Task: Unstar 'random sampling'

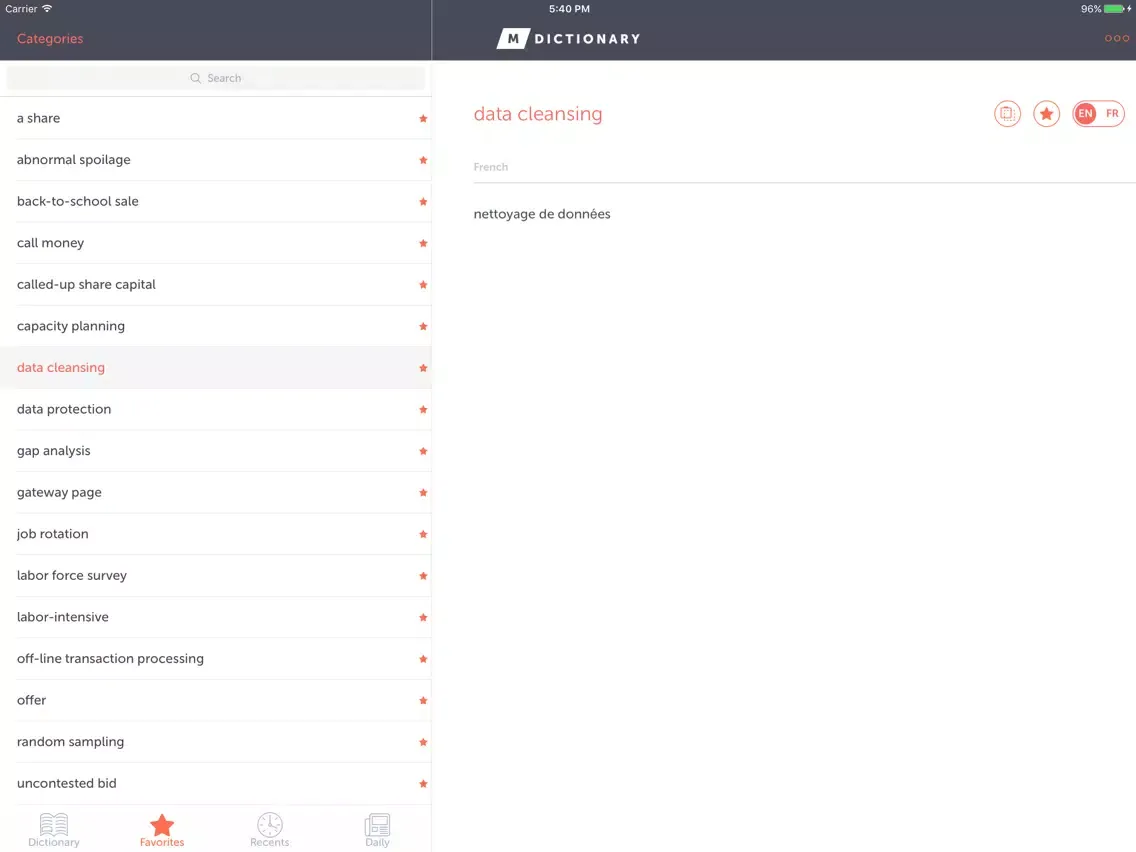Action: click(423, 742)
